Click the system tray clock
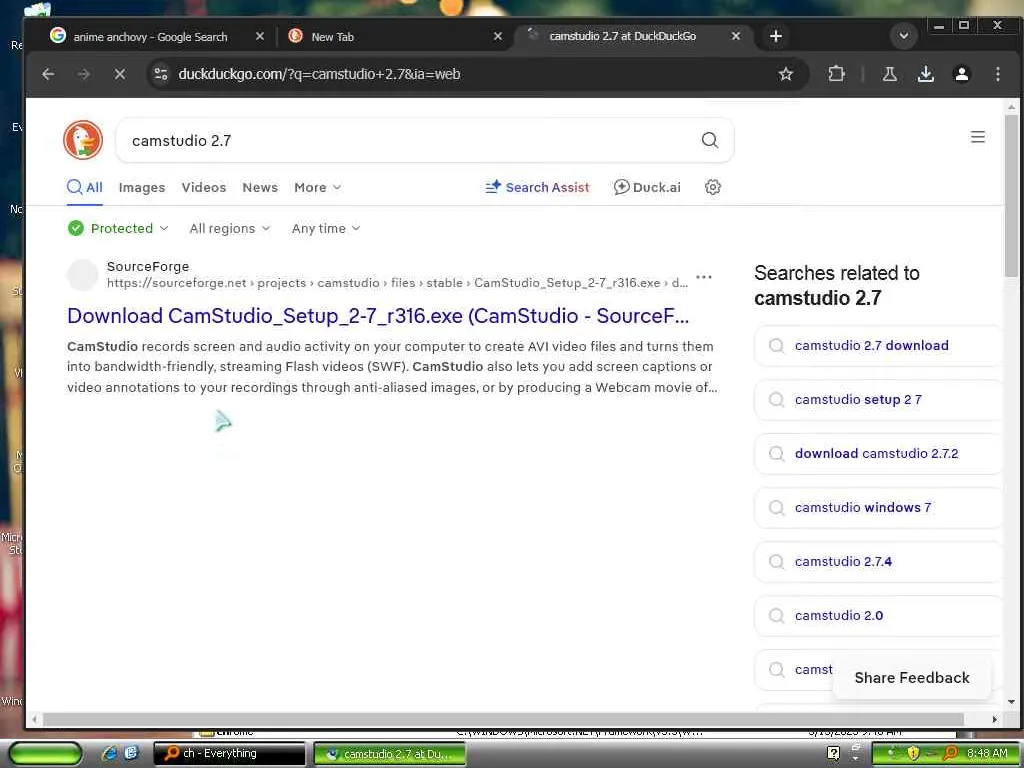The width and height of the screenshot is (1024, 768). point(987,754)
